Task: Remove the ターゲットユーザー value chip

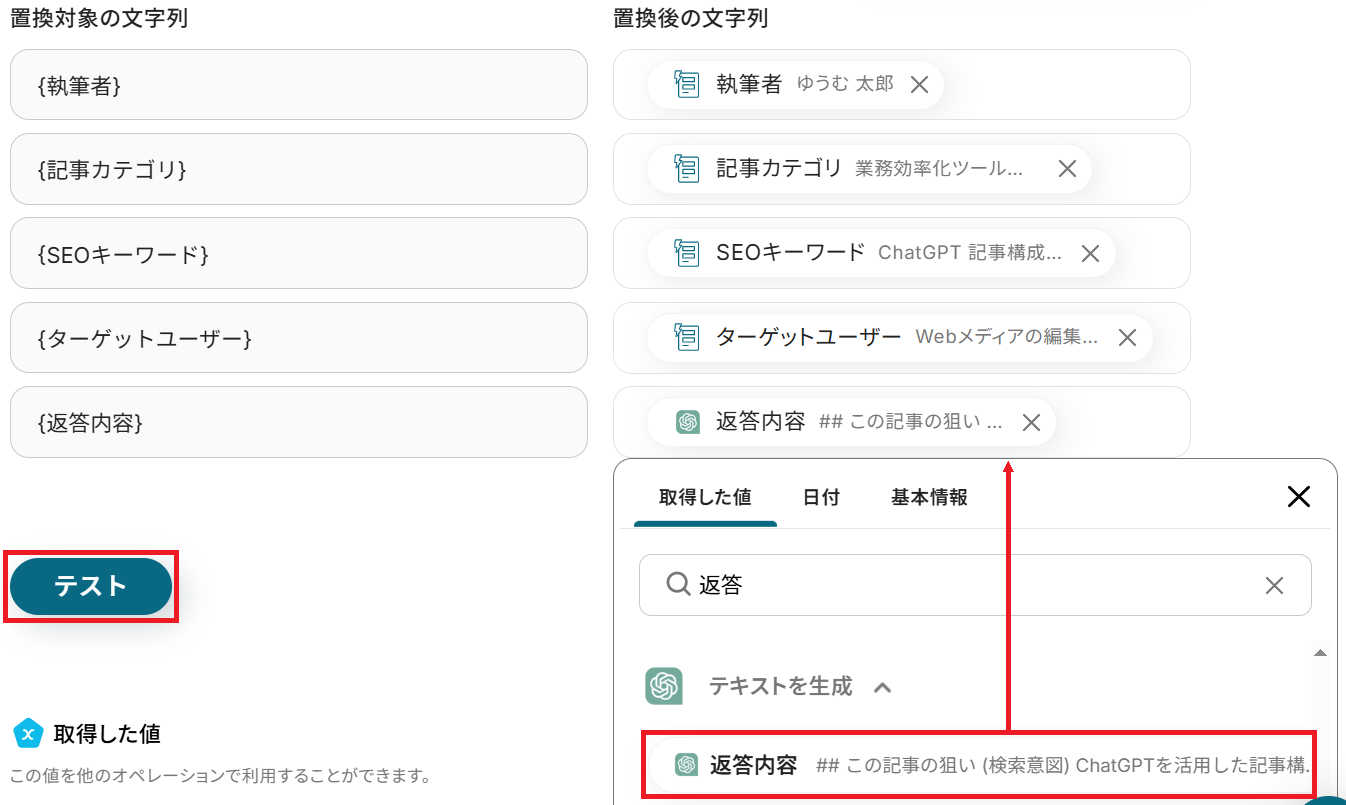Action: pyautogui.click(x=1127, y=338)
